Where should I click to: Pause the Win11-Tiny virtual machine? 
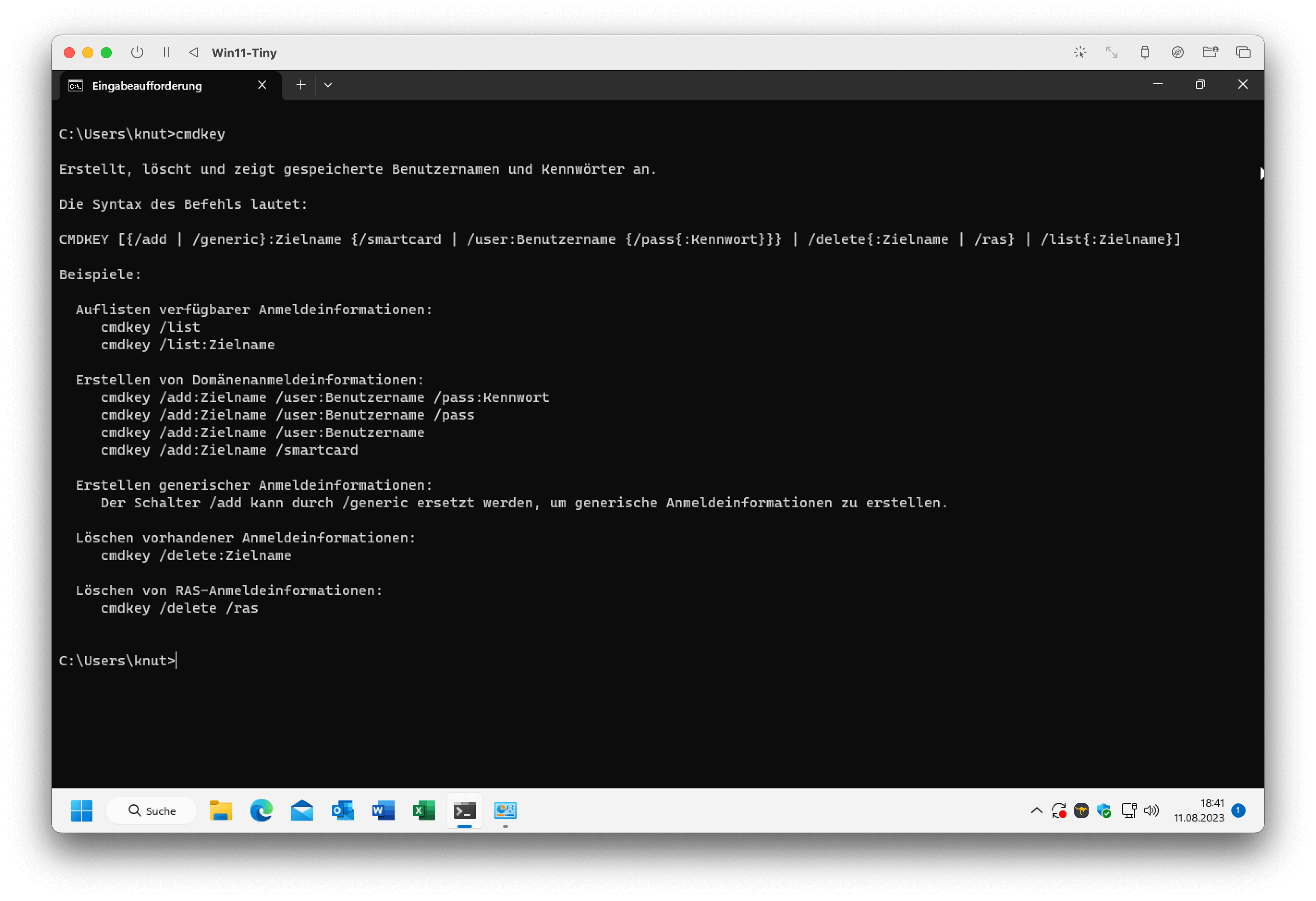tap(166, 53)
